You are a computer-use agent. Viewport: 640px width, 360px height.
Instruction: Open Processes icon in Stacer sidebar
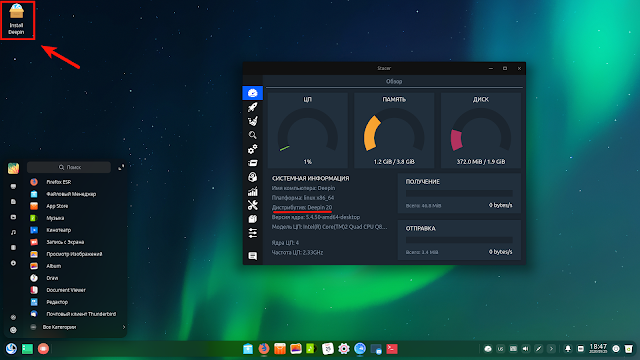coord(253,163)
